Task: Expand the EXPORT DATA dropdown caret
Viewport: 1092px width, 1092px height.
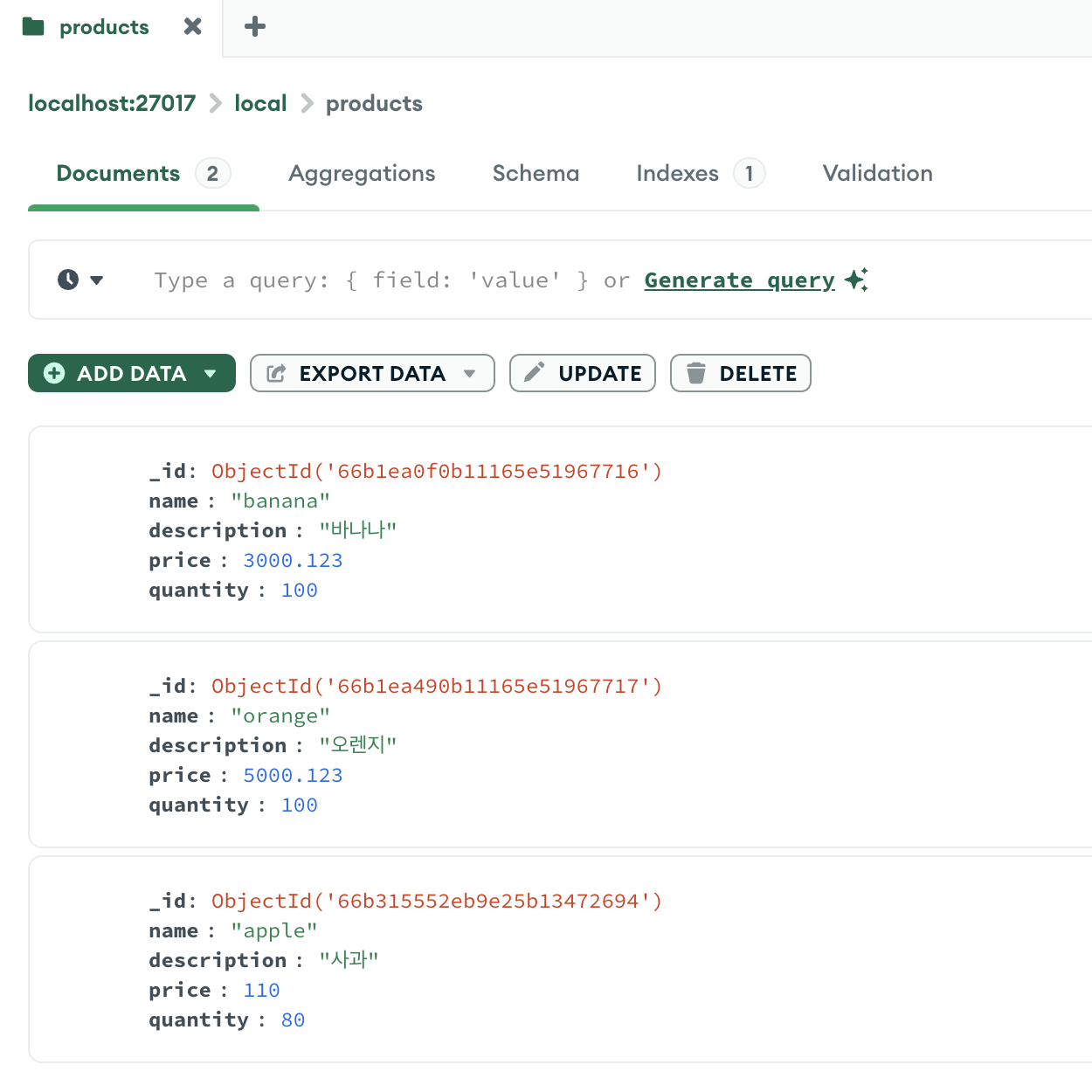Action: [470, 373]
